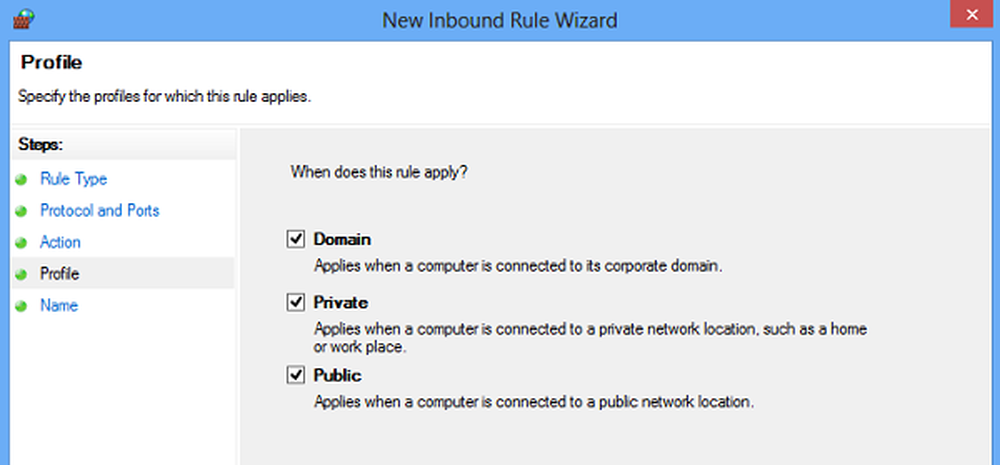Disable the Public profile checkbox

click(295, 376)
